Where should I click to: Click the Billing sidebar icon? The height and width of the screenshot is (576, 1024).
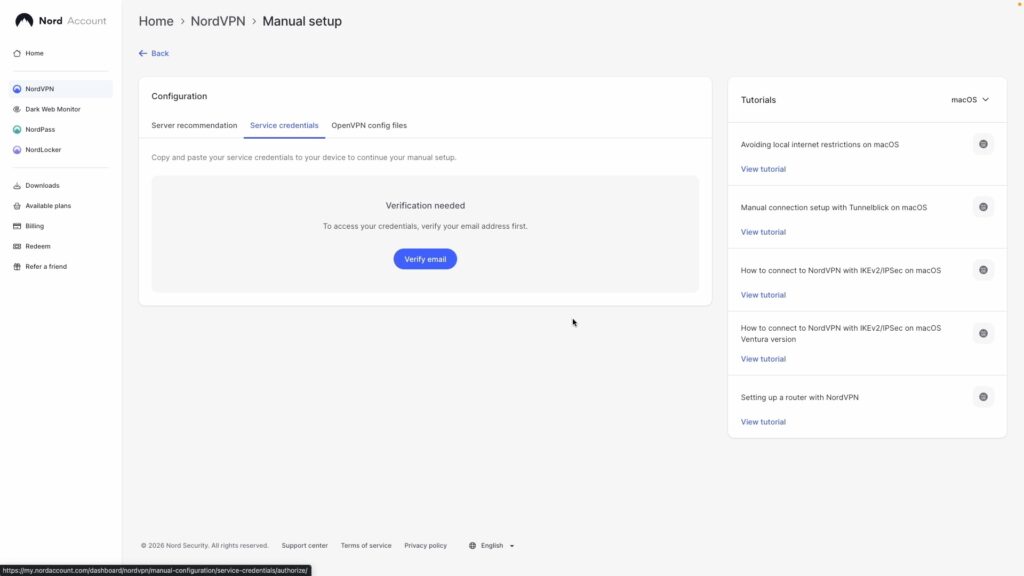coord(17,226)
